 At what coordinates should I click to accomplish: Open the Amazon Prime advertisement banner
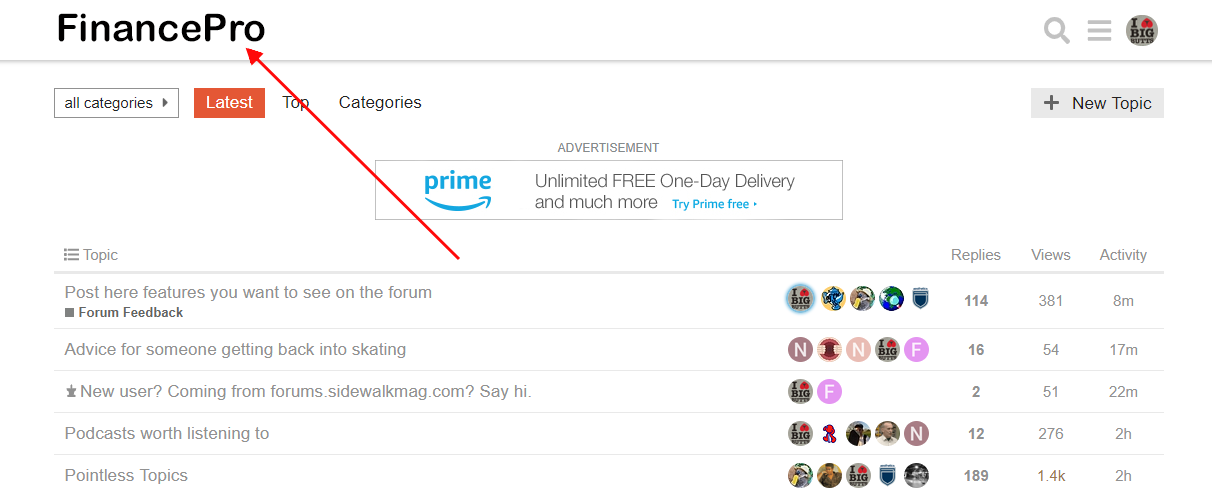point(608,190)
